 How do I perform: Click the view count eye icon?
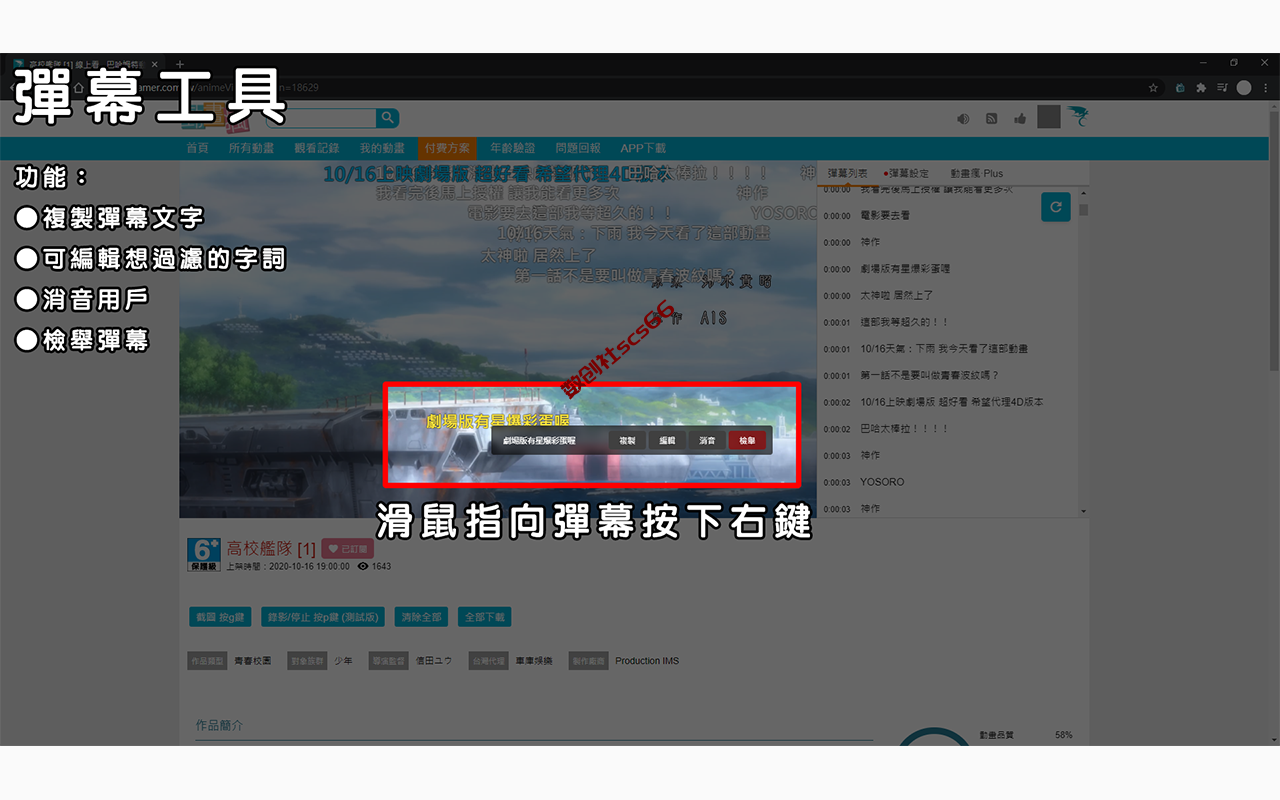click(x=361, y=566)
